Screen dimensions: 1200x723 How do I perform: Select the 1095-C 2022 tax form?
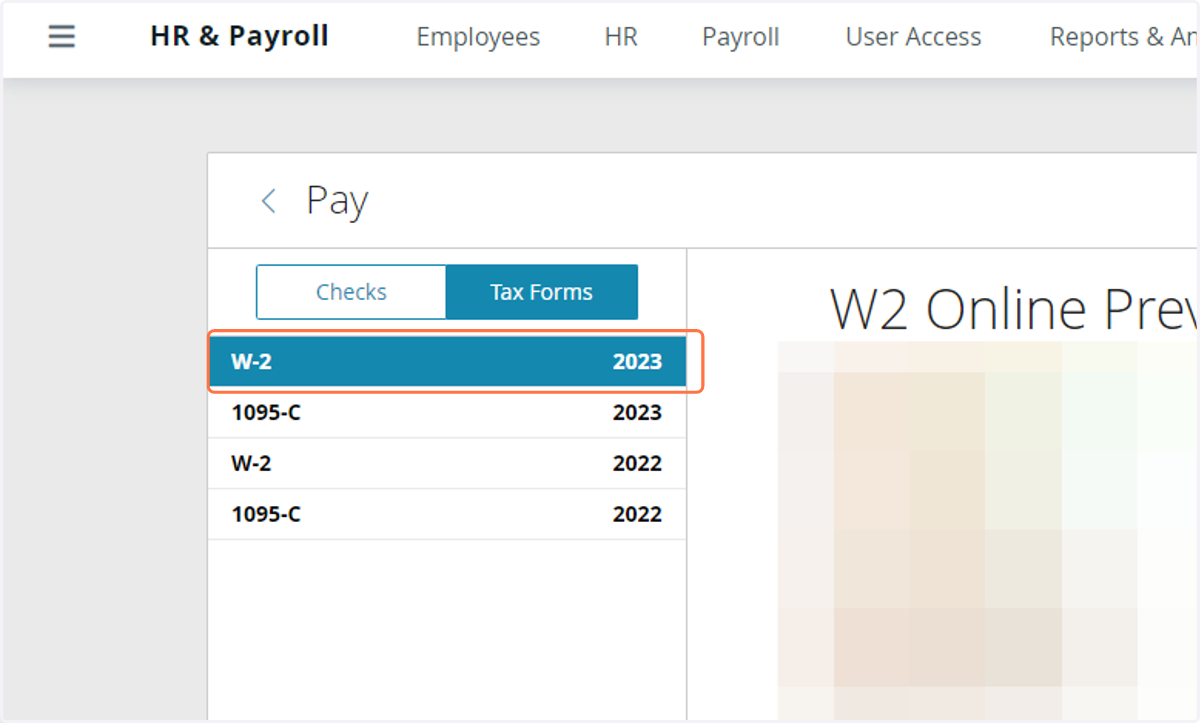click(447, 514)
